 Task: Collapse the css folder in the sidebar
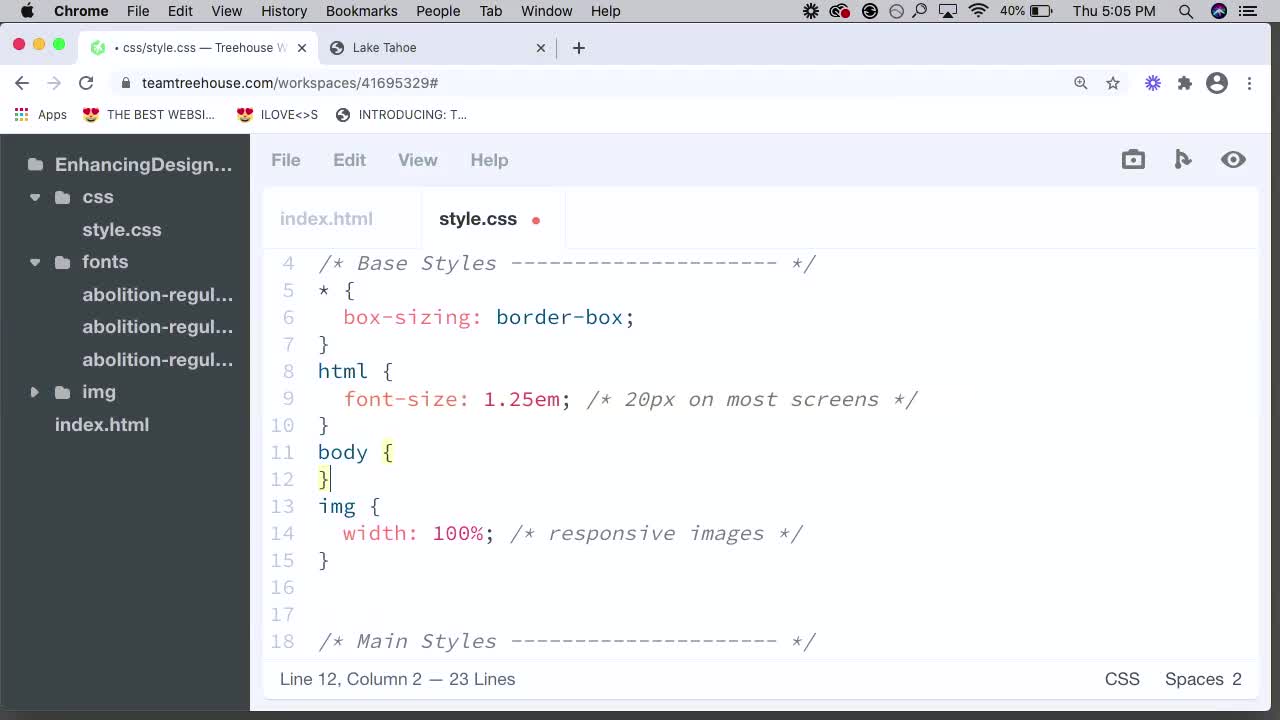35,197
